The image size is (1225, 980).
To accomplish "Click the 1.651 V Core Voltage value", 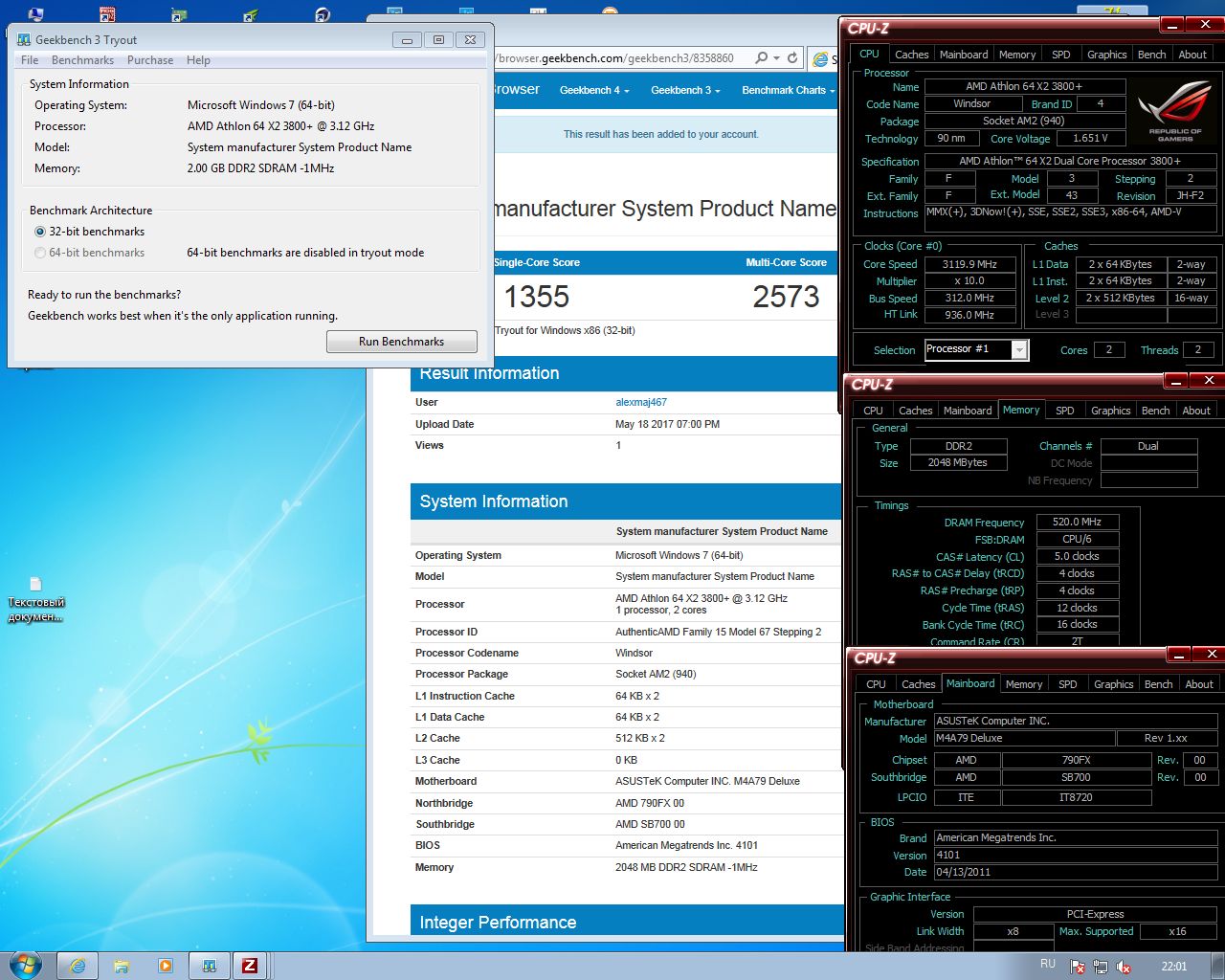I will [x=1089, y=138].
